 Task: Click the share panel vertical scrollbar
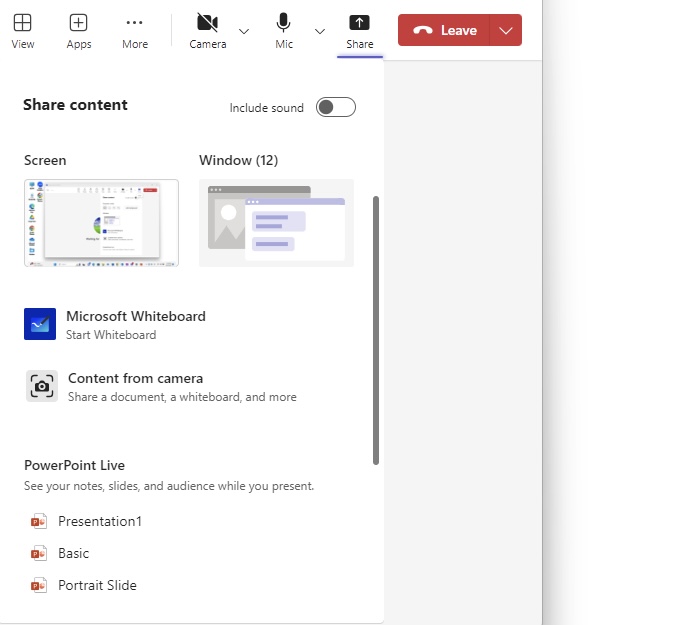pos(376,330)
